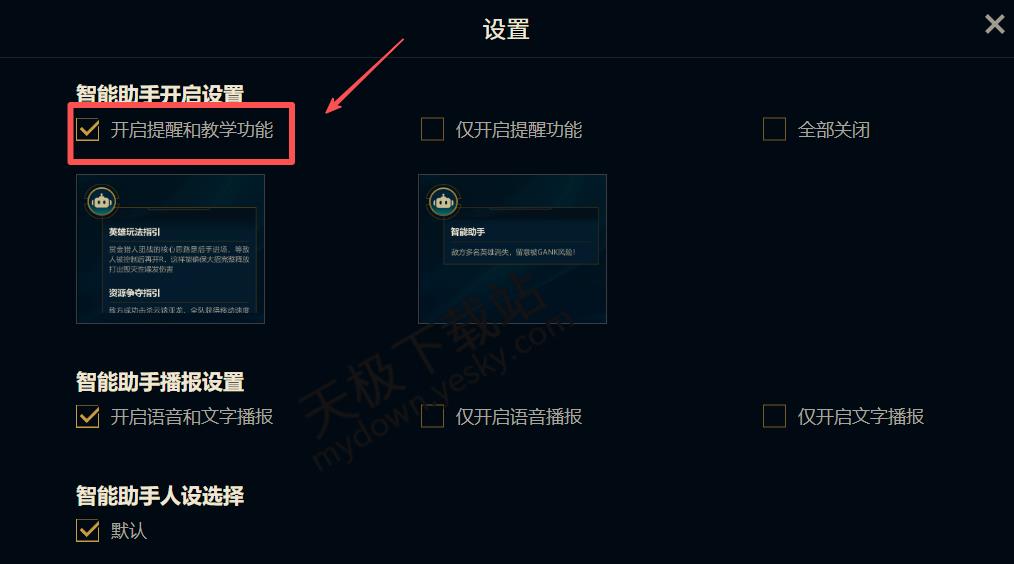Enable the 仅开启提醒功能 checkbox
The height and width of the screenshot is (564, 1014).
coord(432,129)
